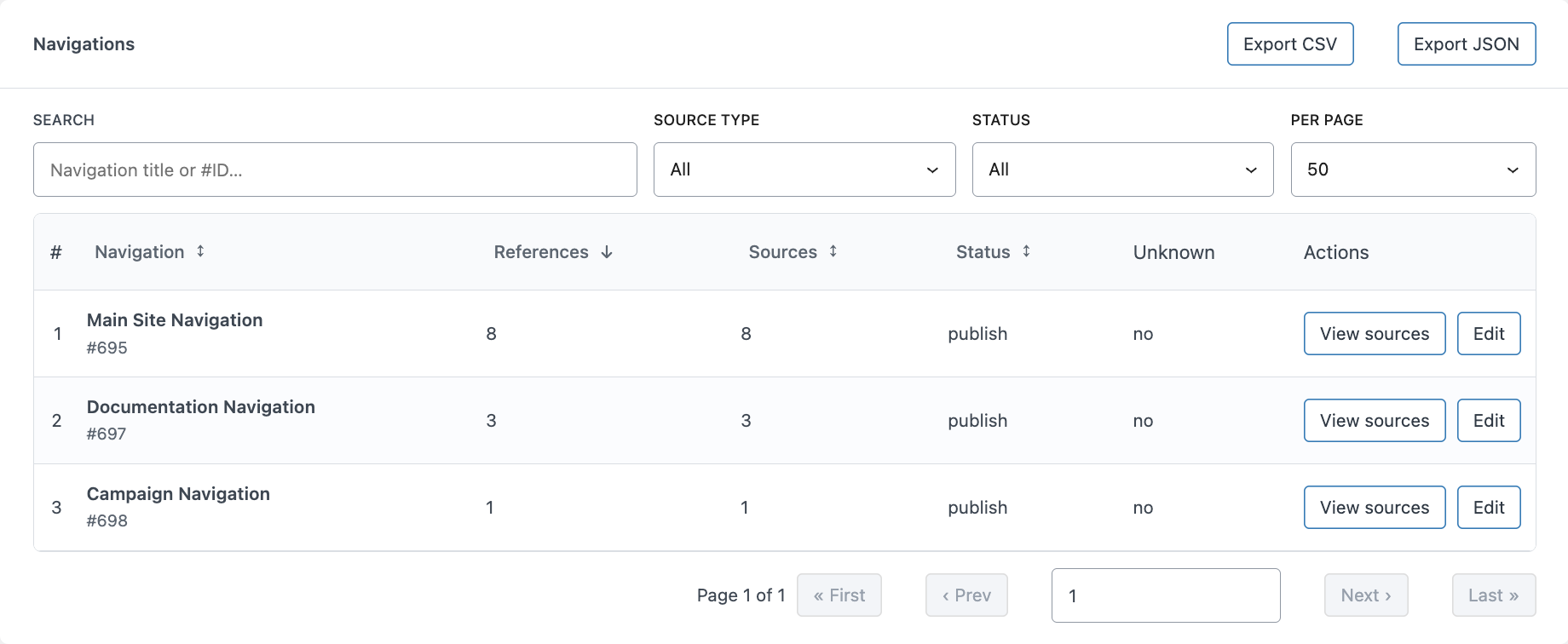Image resolution: width=1568 pixels, height=644 pixels.
Task: Export the table as CSV
Action: pos(1289,44)
